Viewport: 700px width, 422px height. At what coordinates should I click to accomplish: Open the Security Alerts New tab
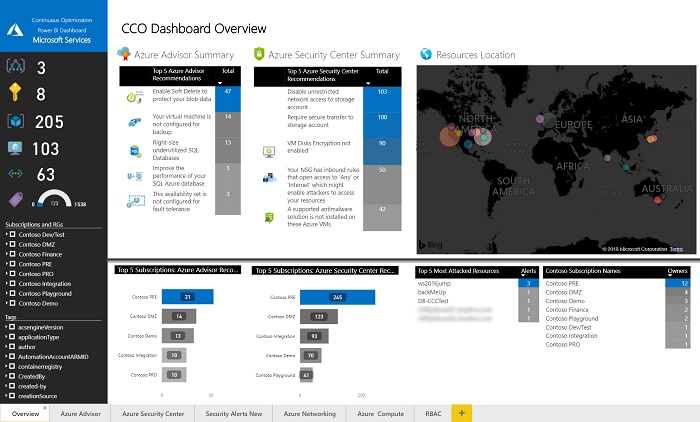pyautogui.click(x=233, y=414)
